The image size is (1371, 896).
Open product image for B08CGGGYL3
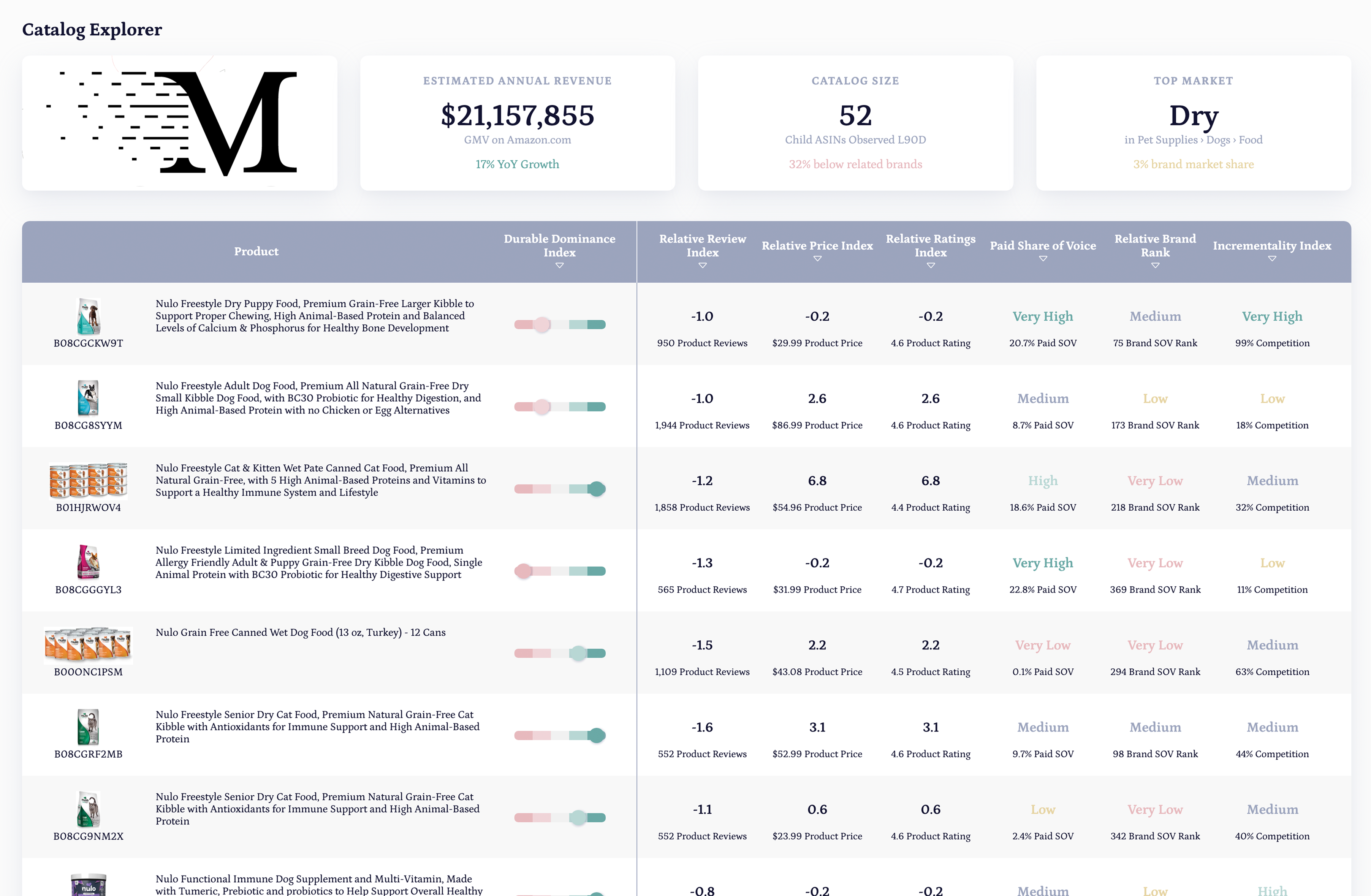tap(88, 562)
